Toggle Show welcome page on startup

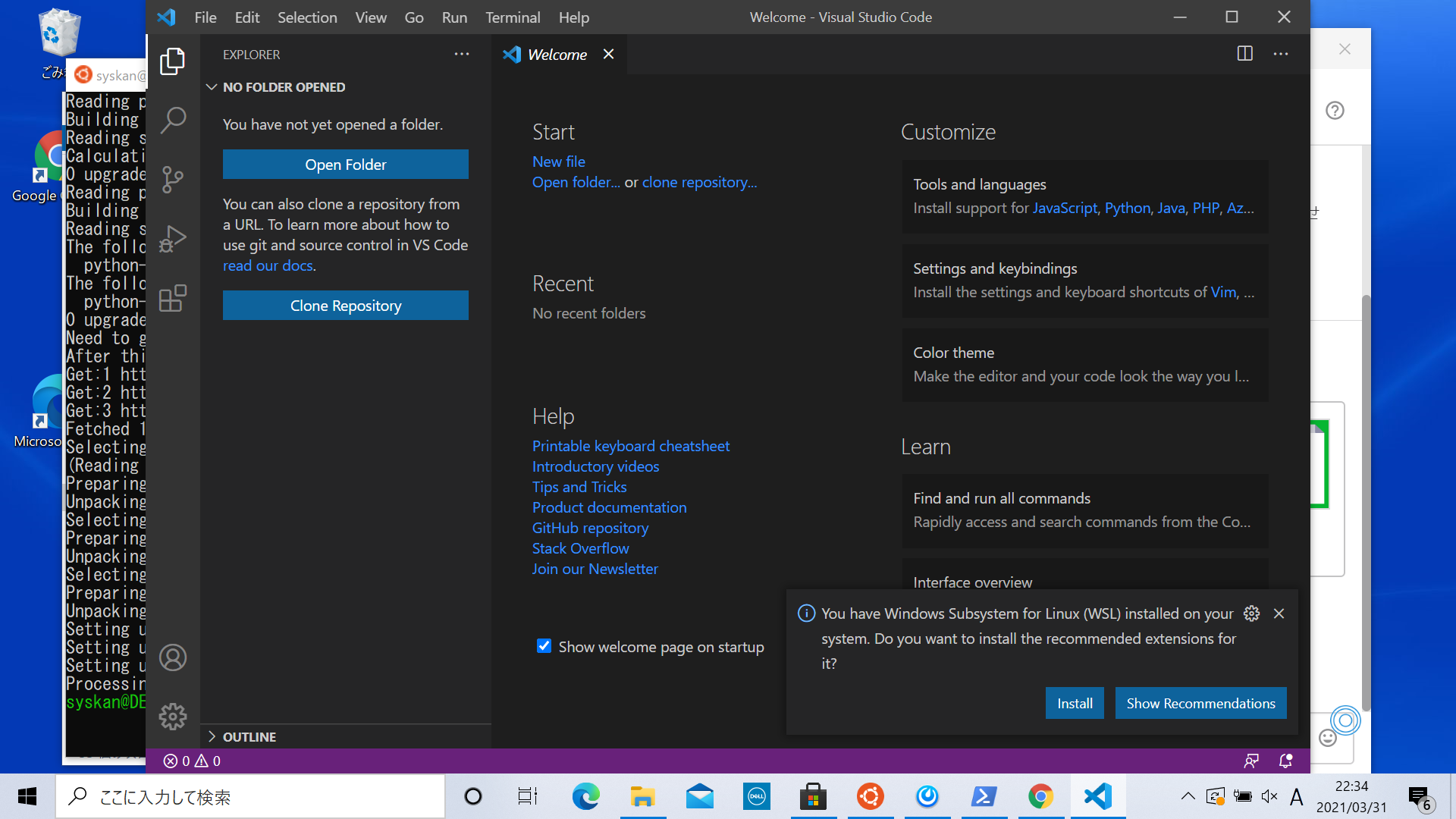click(544, 646)
